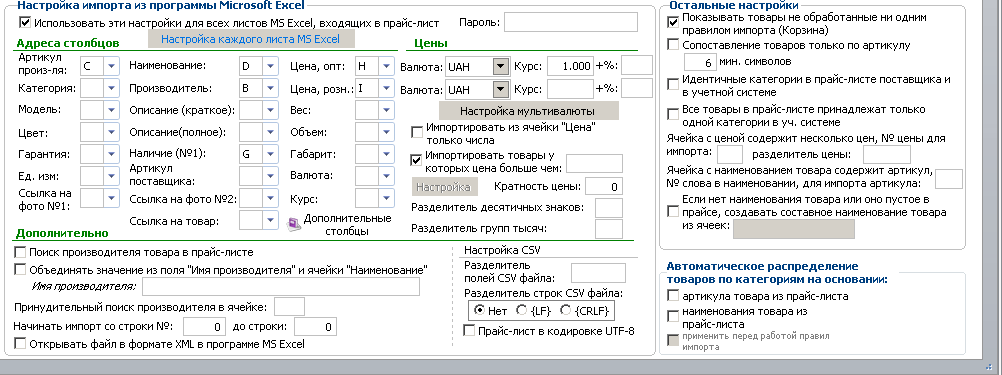Toggle Все товары принадлежат одной категории

point(673,114)
